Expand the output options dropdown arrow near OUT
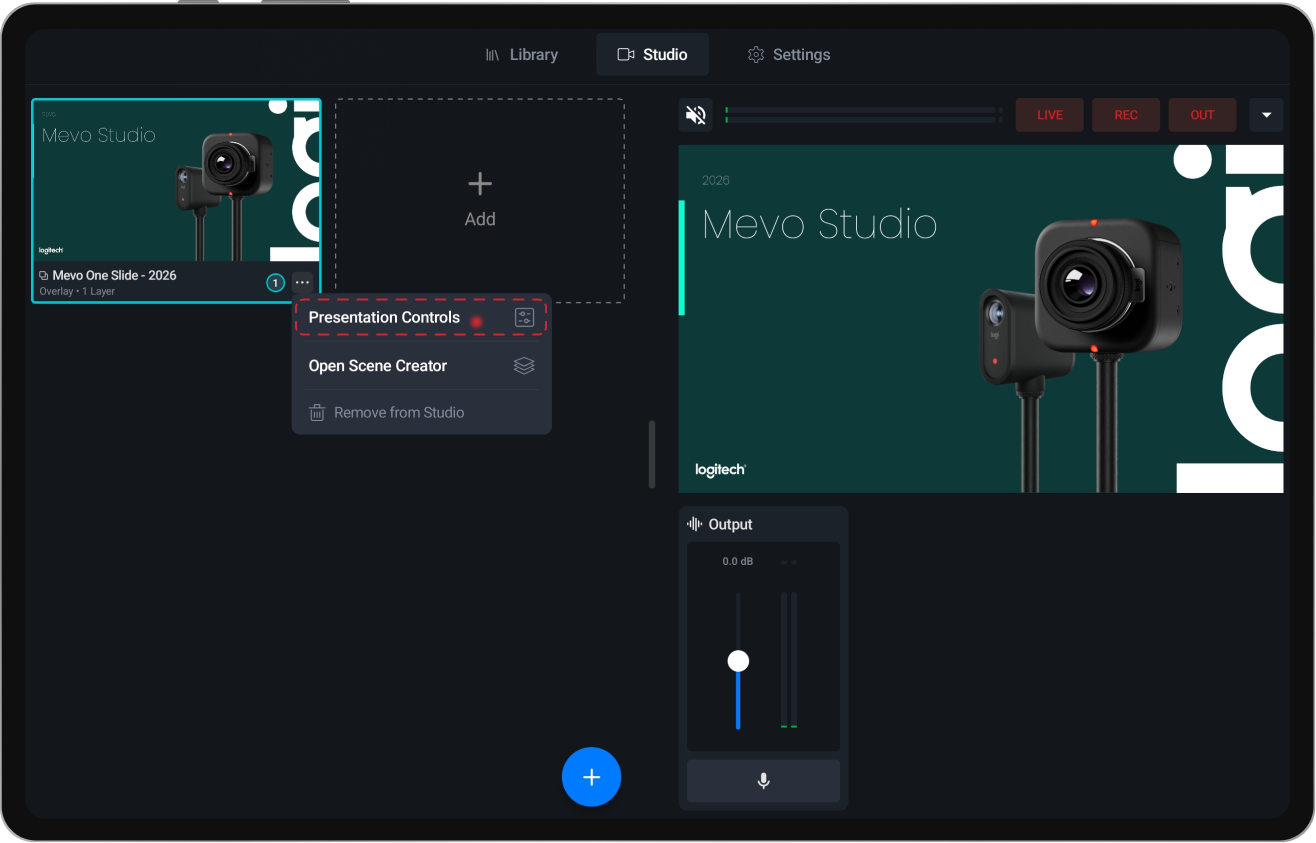 (x=1266, y=114)
